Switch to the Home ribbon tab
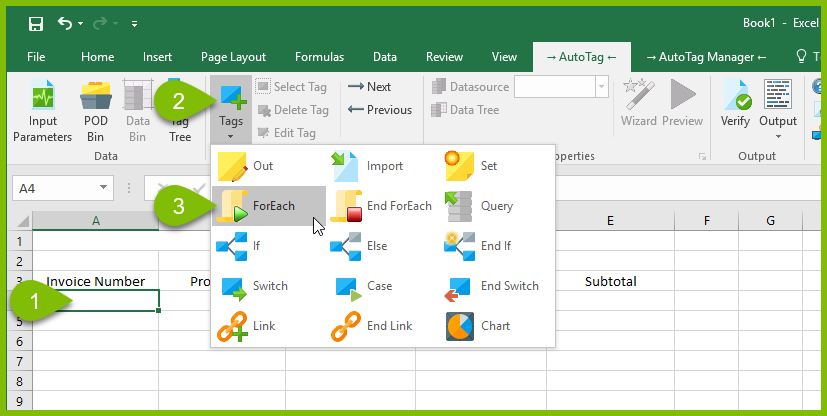Viewport: 827px width, 416px height. [98, 57]
